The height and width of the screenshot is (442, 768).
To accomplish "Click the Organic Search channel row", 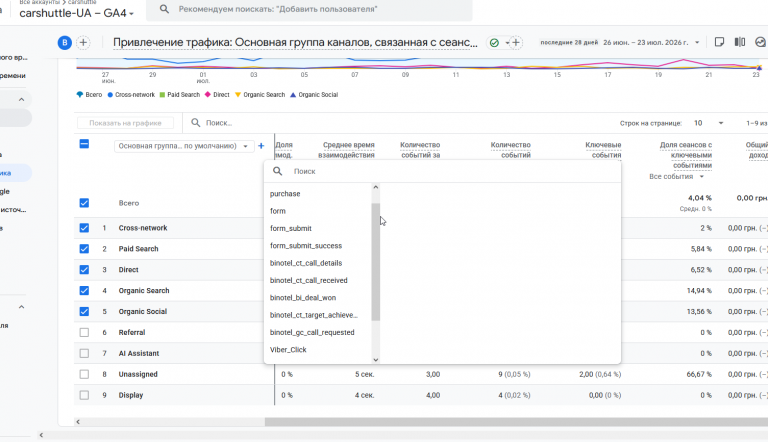I will click(144, 291).
